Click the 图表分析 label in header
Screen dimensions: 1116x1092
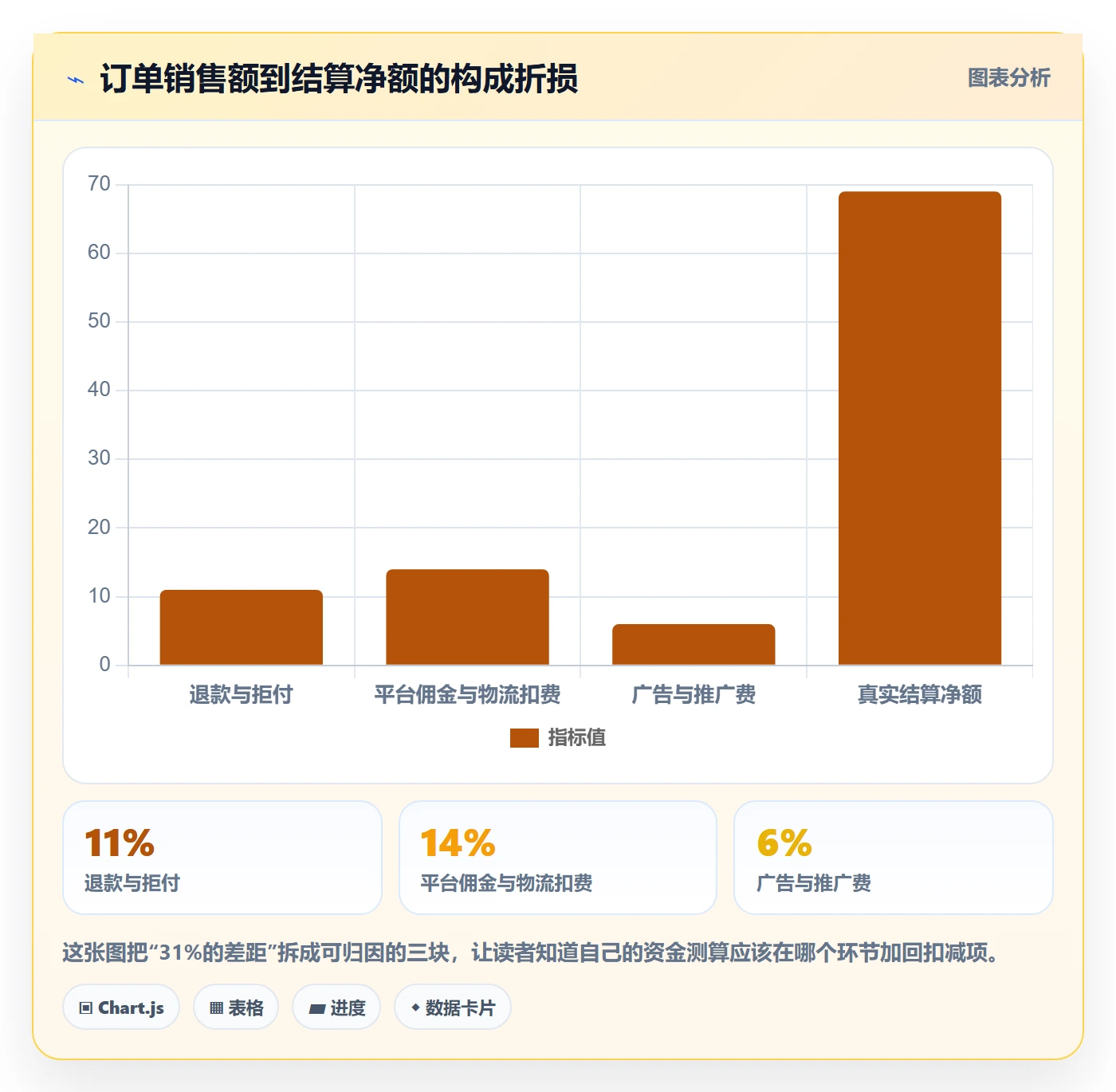(1008, 78)
